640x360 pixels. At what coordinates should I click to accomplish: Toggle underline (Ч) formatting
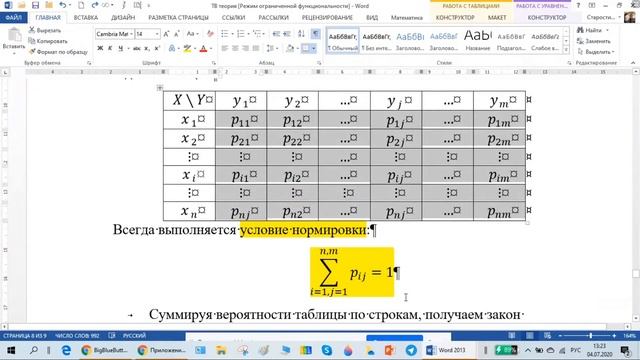[x=120, y=49]
